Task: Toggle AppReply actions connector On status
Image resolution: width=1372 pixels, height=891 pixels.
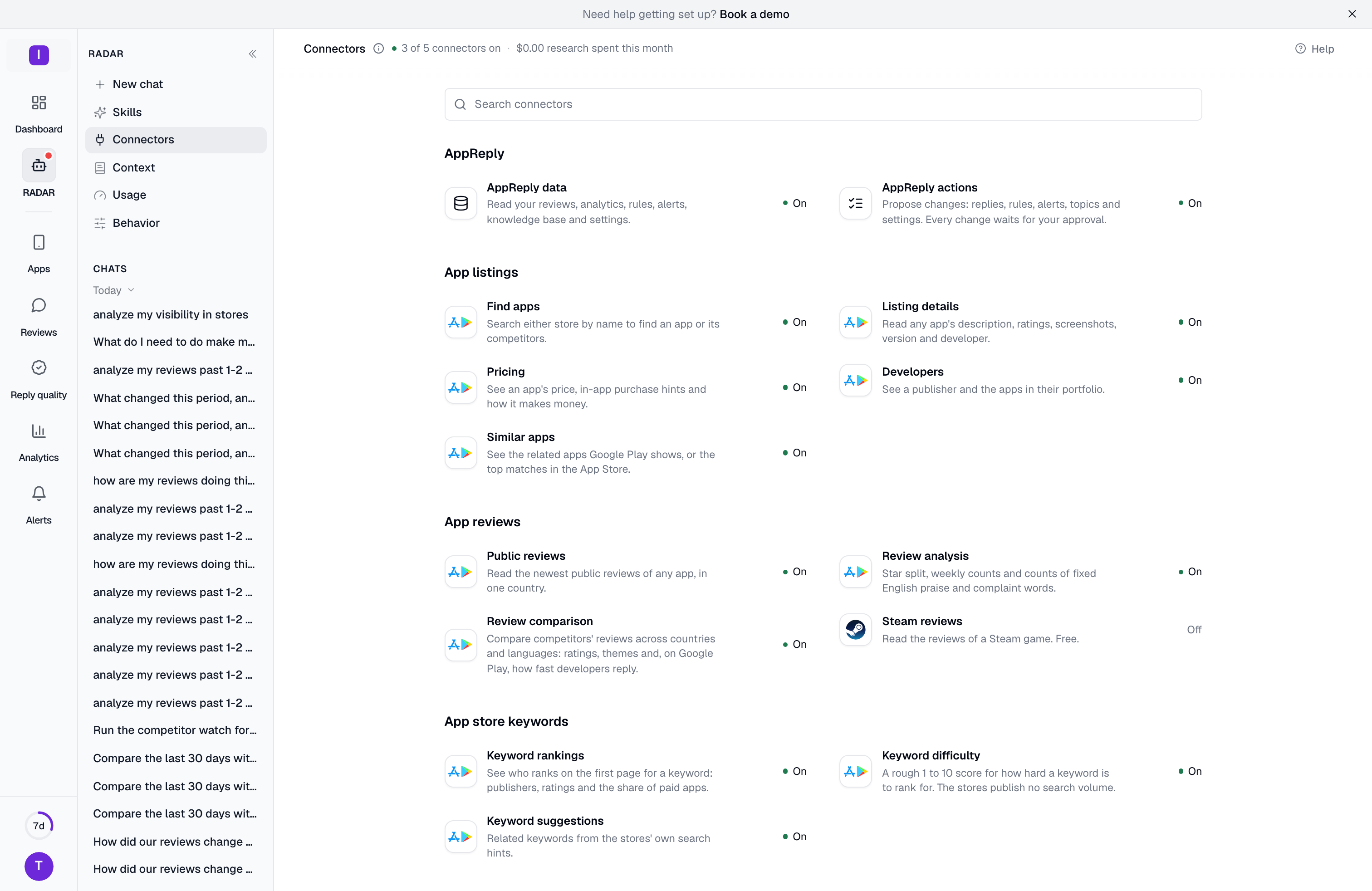Action: point(1190,203)
